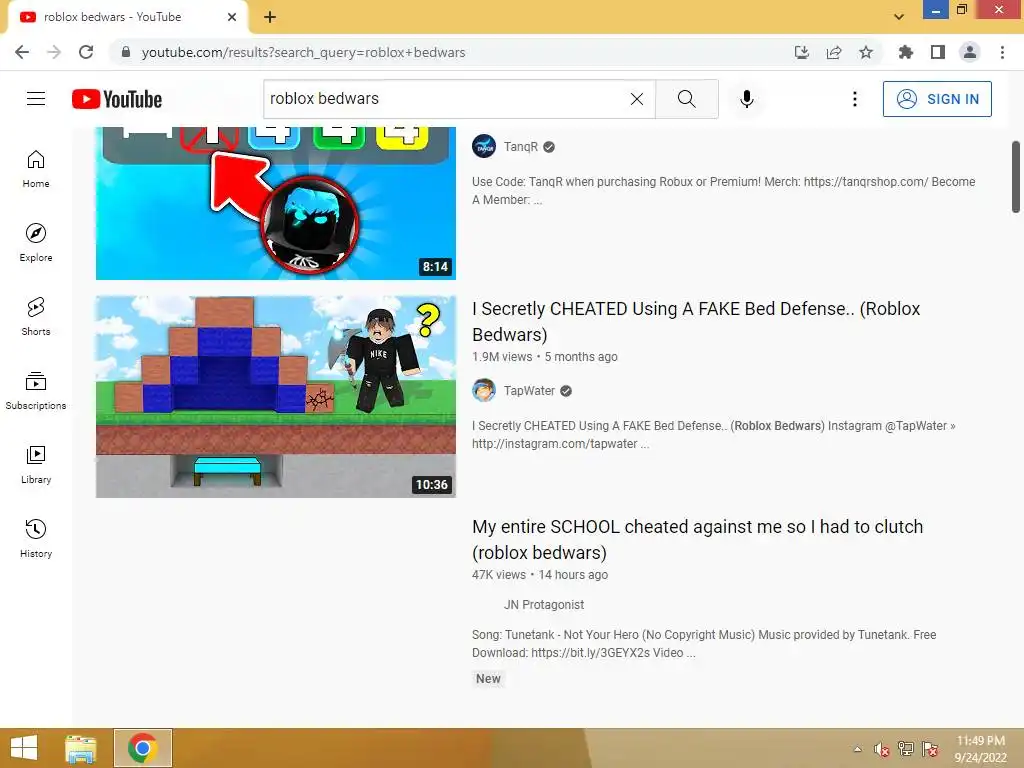Click the YouTube logo

click(117, 99)
